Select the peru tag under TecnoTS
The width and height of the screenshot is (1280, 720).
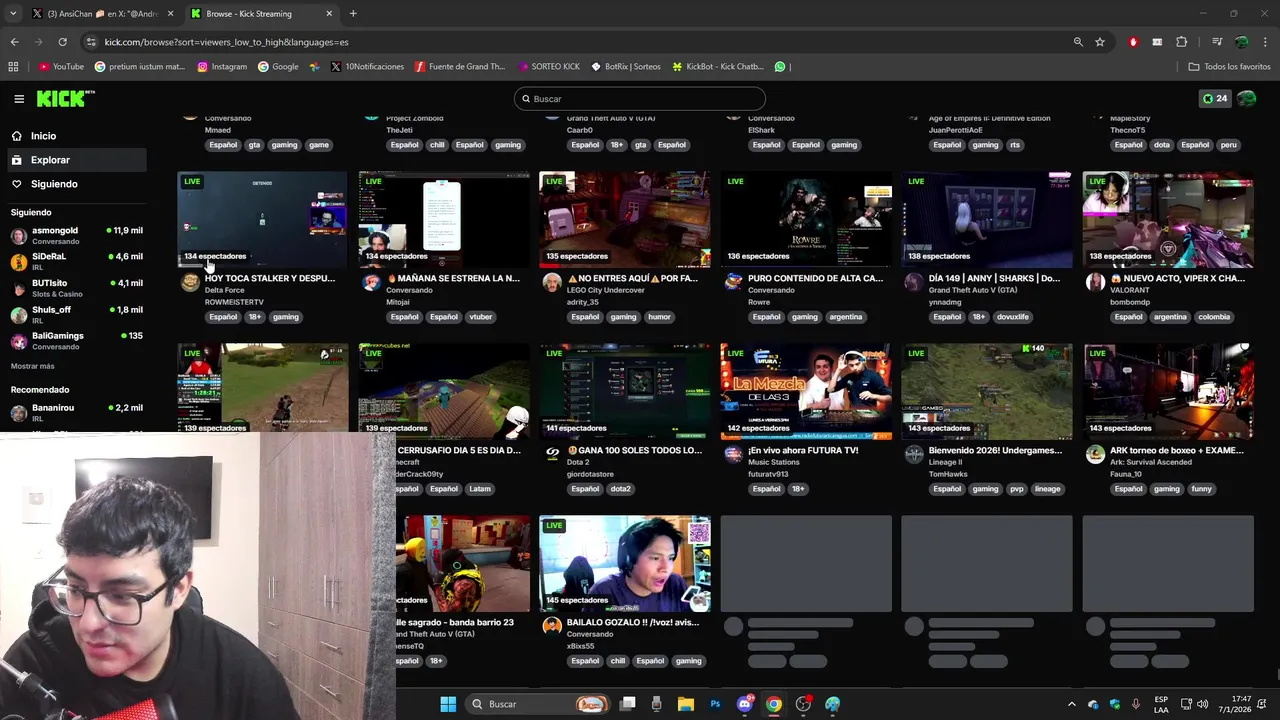point(1228,145)
